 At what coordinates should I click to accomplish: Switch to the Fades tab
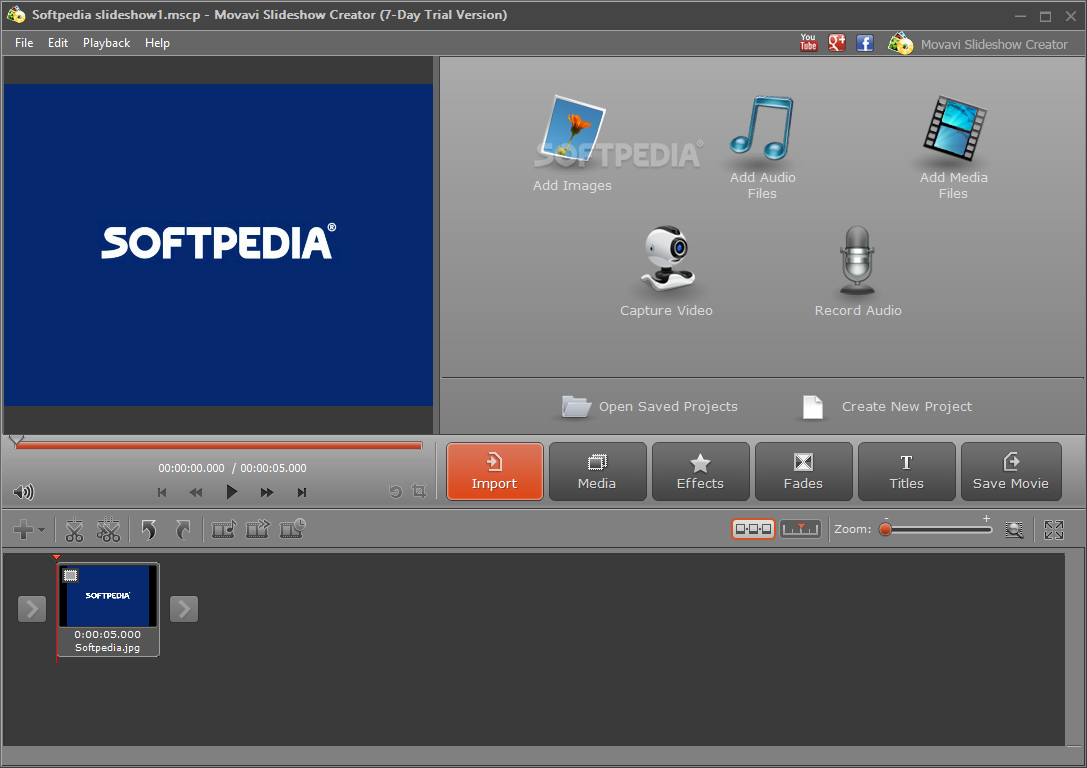point(803,471)
